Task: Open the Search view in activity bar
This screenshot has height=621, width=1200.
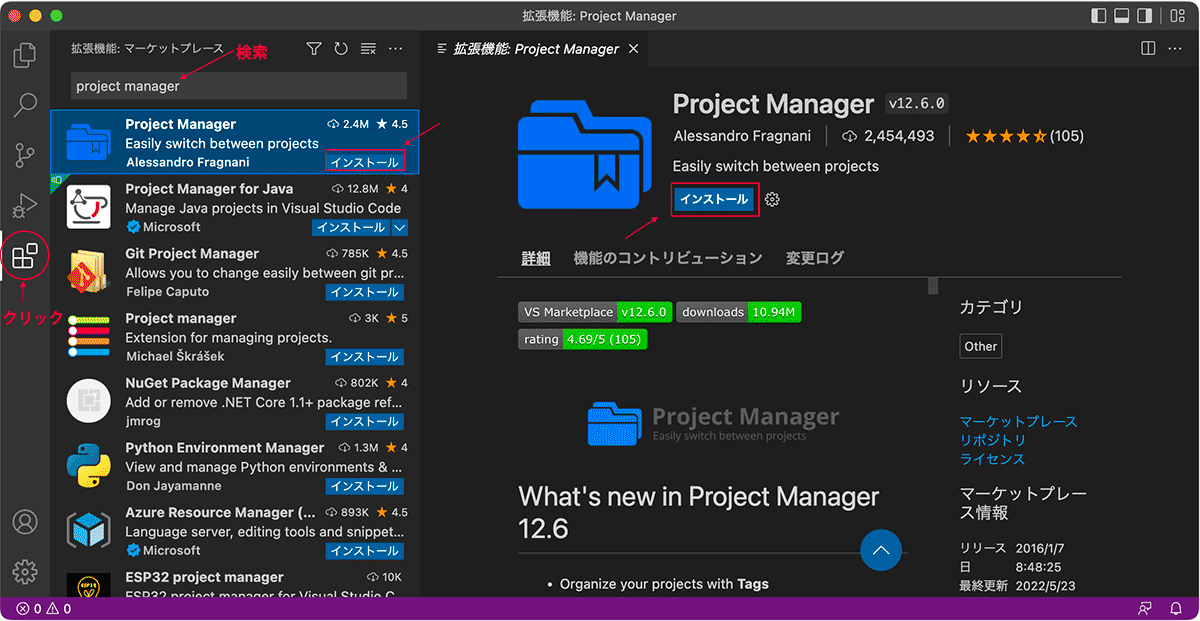Action: coord(25,104)
